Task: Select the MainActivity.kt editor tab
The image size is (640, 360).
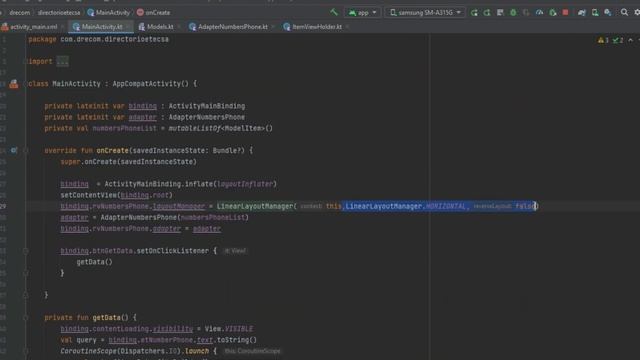Action: point(102,27)
